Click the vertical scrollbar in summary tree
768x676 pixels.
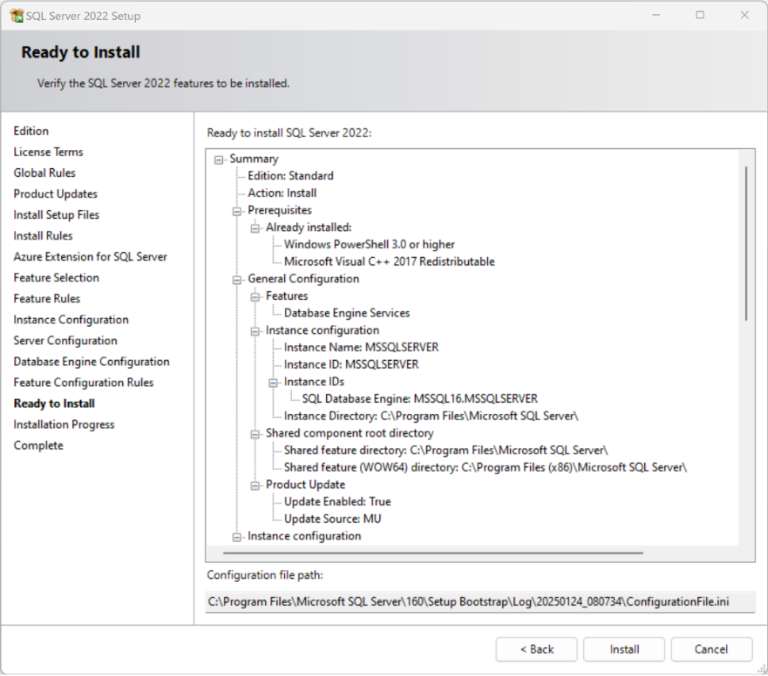point(746,243)
